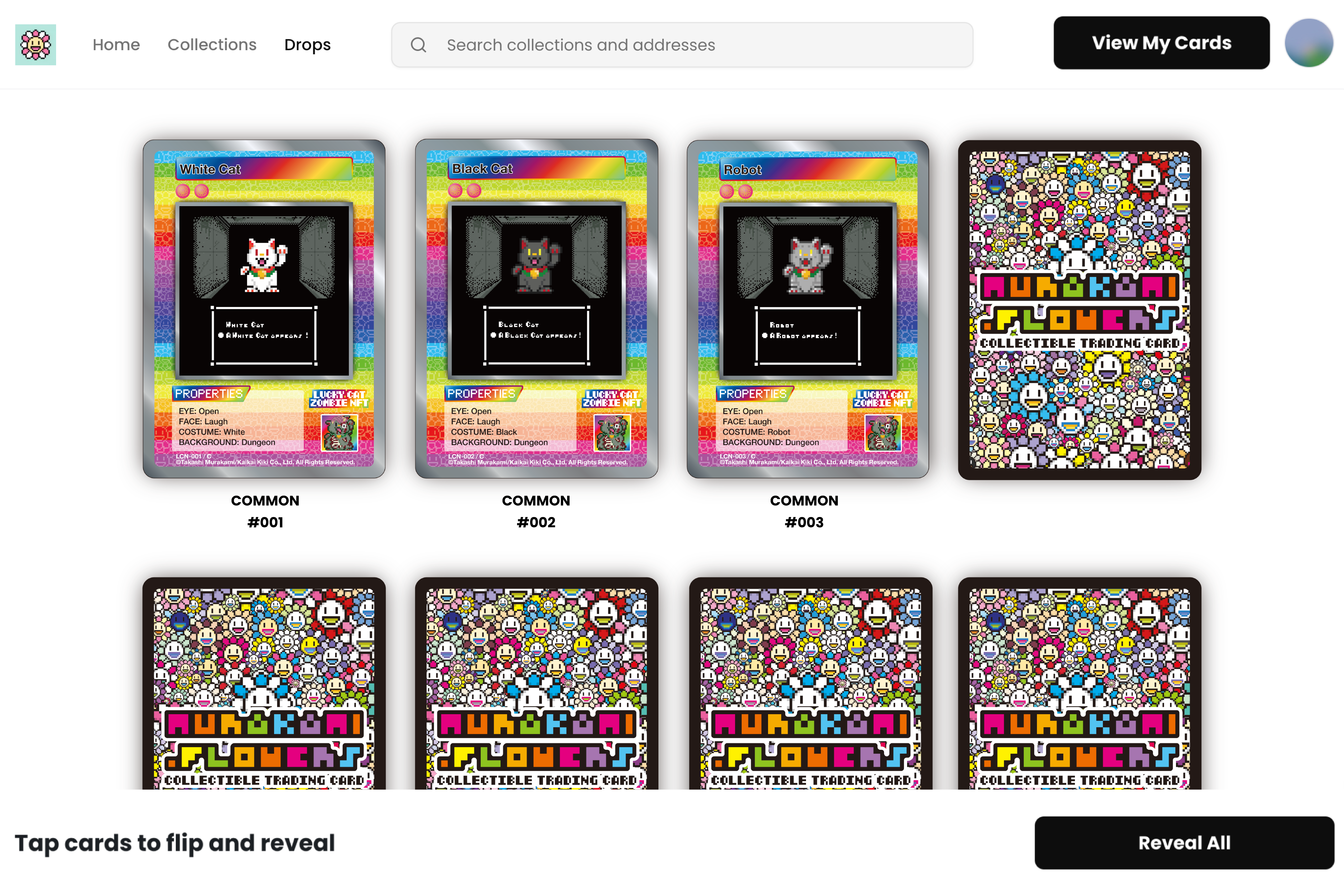Click the flower logo icon
This screenshot has height=896, width=1344.
35,45
